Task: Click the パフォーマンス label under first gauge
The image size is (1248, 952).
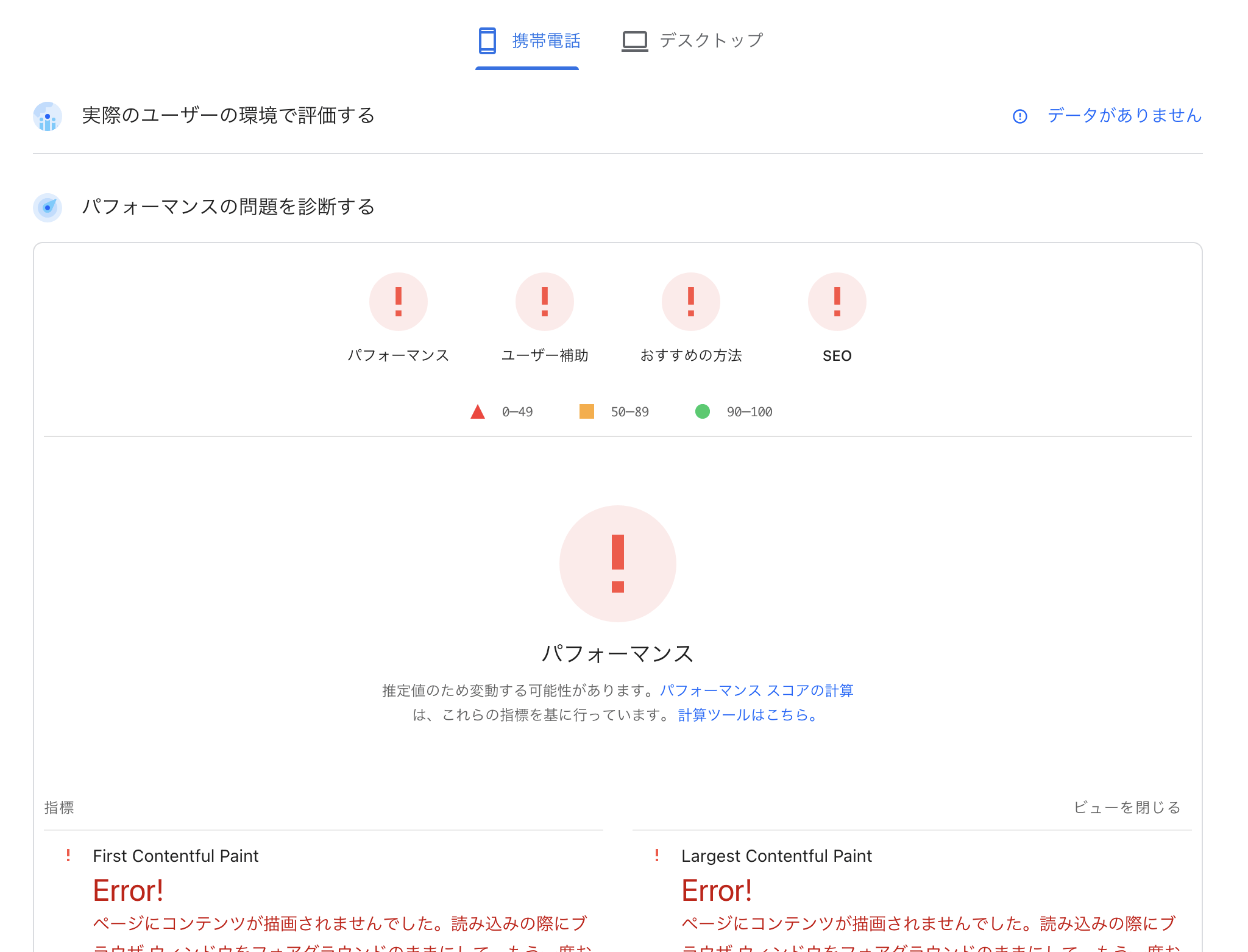Action: [399, 355]
